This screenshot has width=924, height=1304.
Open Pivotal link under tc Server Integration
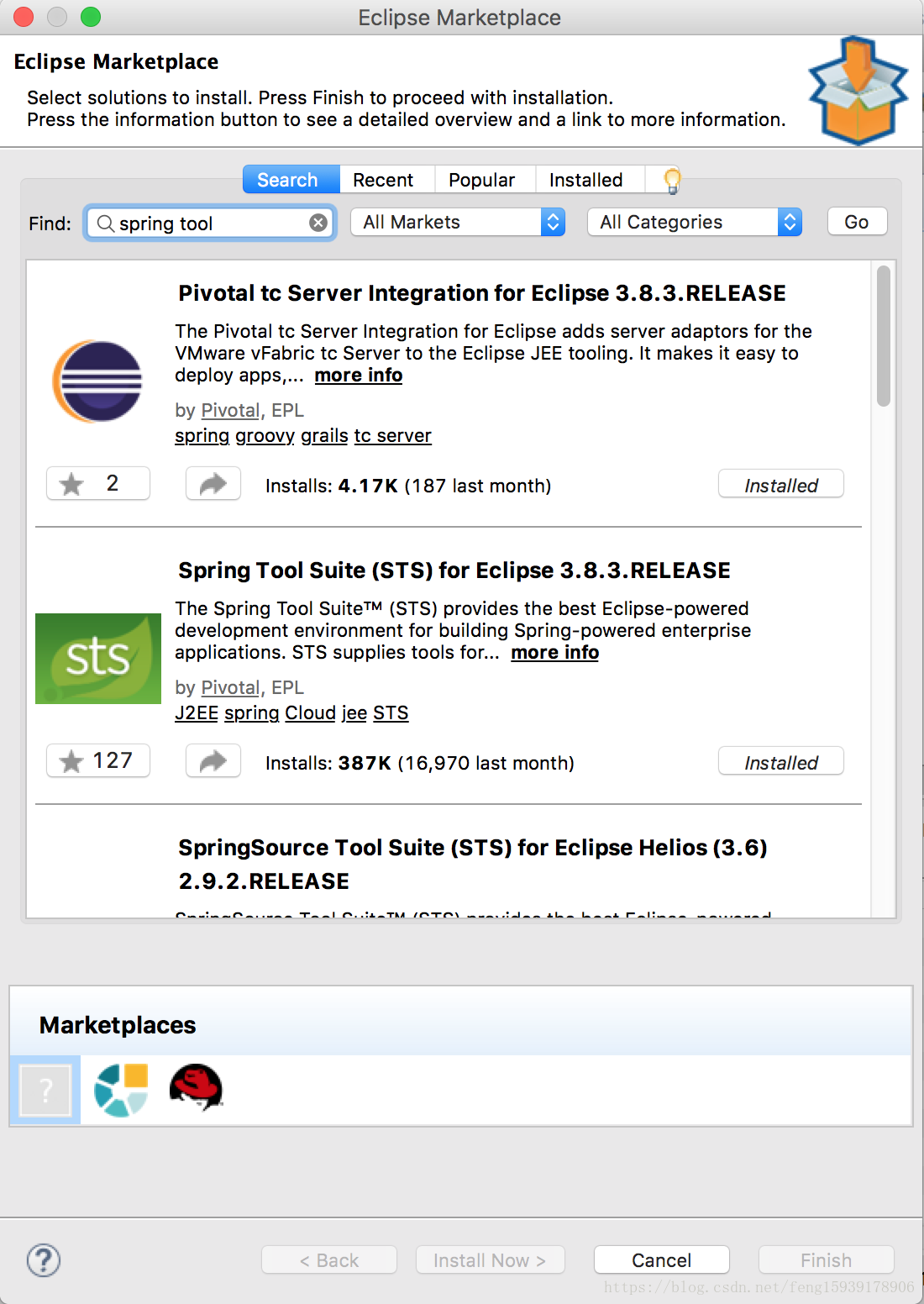click(230, 410)
